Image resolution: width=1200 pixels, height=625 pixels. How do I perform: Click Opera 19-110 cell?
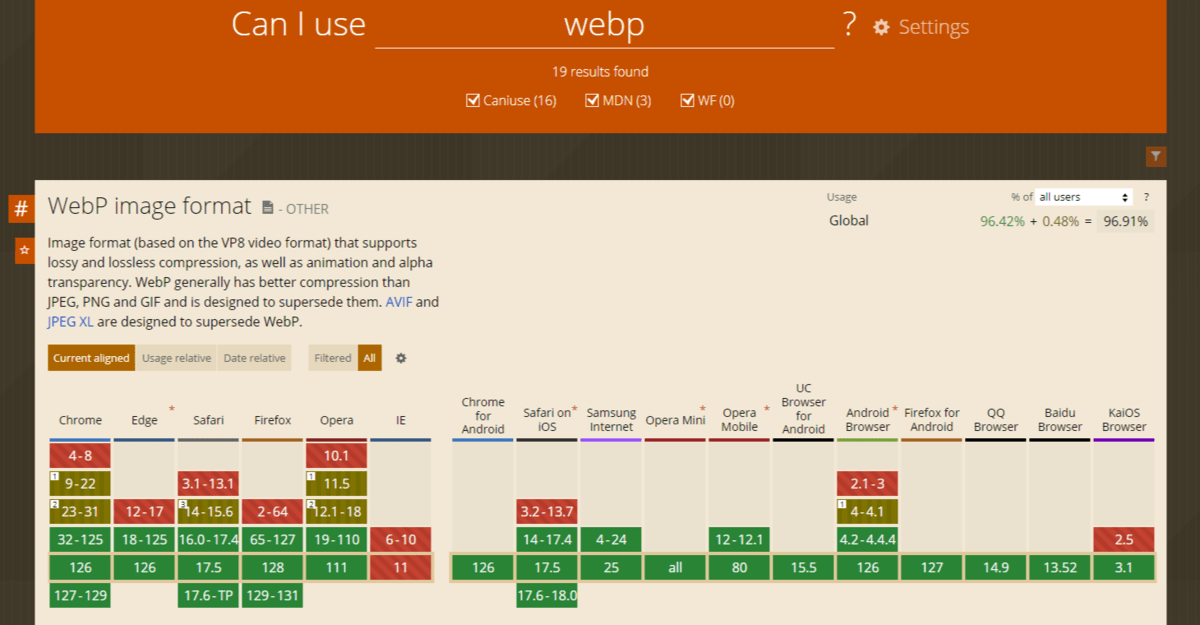pos(337,540)
